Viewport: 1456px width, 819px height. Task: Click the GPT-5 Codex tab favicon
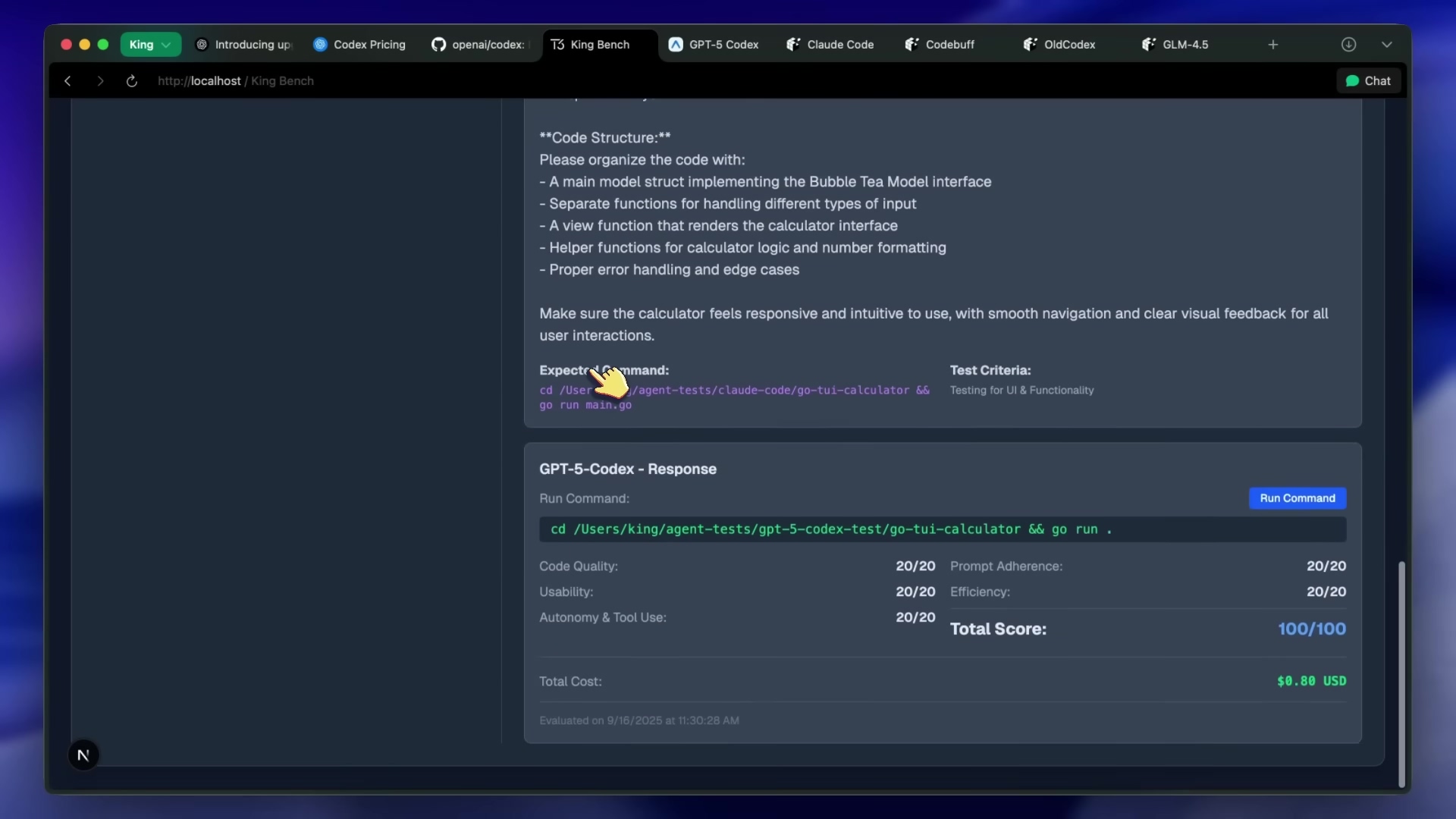[675, 45]
